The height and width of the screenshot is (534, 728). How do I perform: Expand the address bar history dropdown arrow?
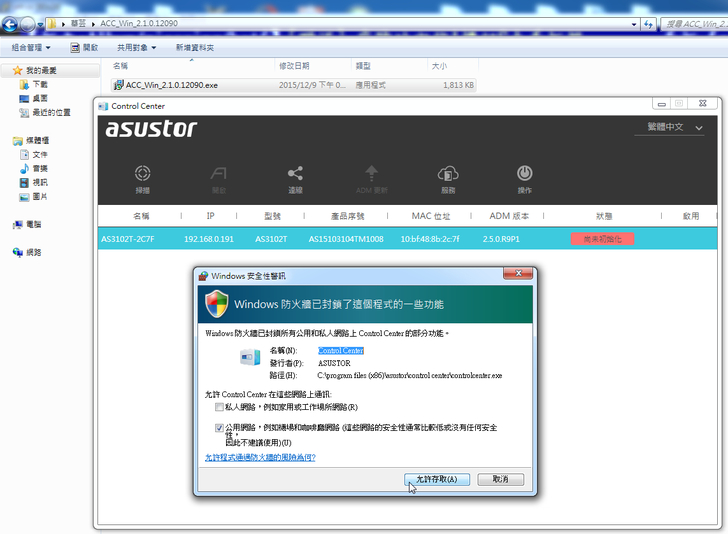634,24
